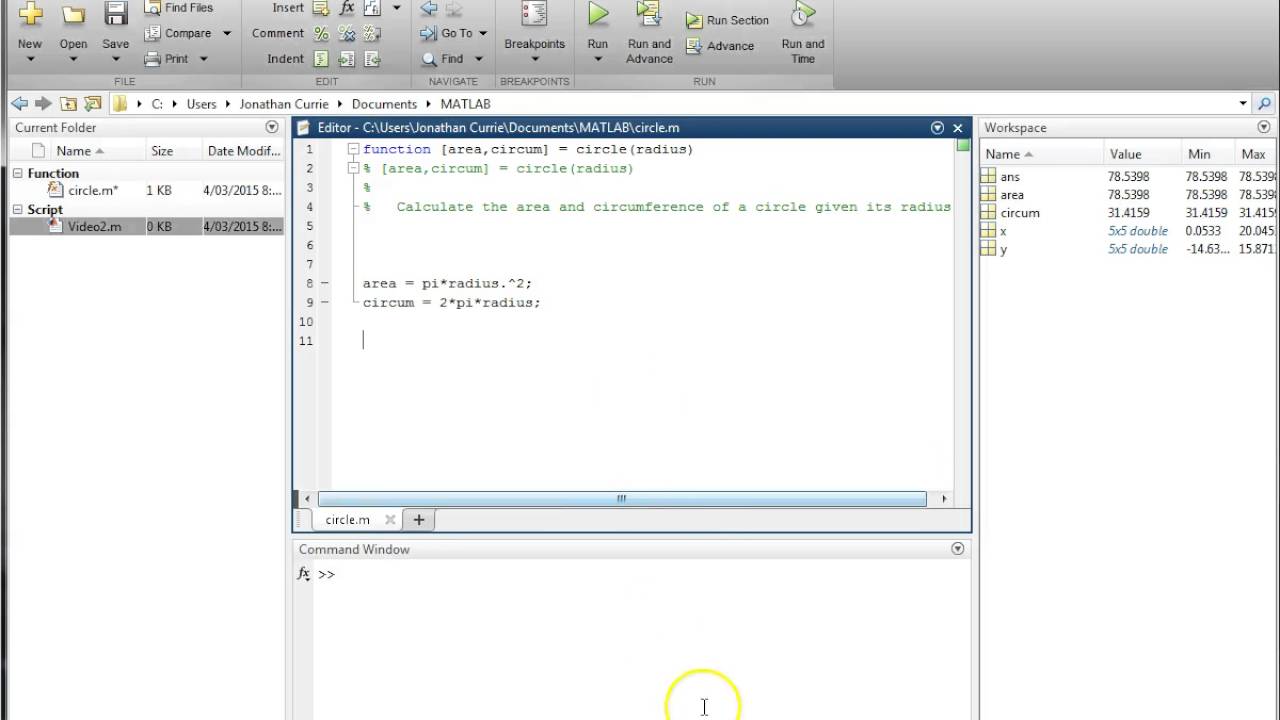Click Documents in the path bar
The width and height of the screenshot is (1280, 720).
click(384, 104)
